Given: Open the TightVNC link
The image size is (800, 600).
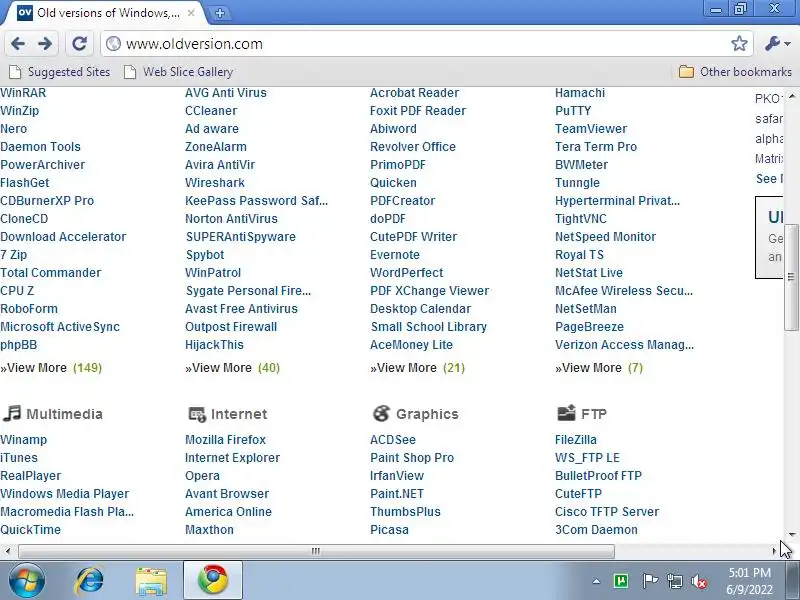Looking at the screenshot, I should (x=581, y=219).
